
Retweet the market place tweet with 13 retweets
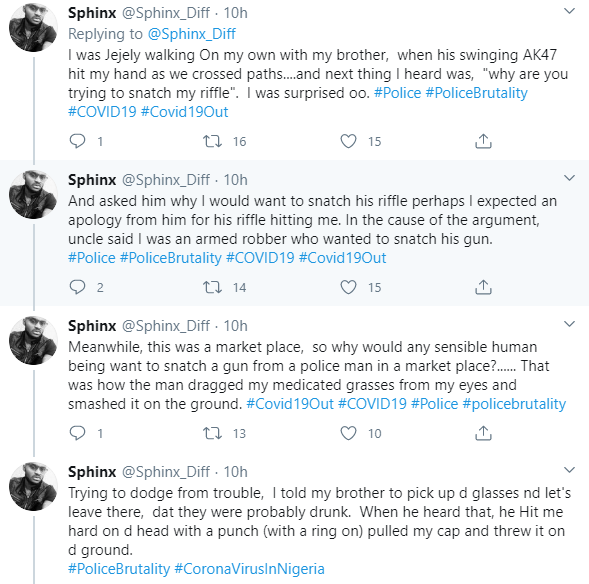click(x=213, y=433)
